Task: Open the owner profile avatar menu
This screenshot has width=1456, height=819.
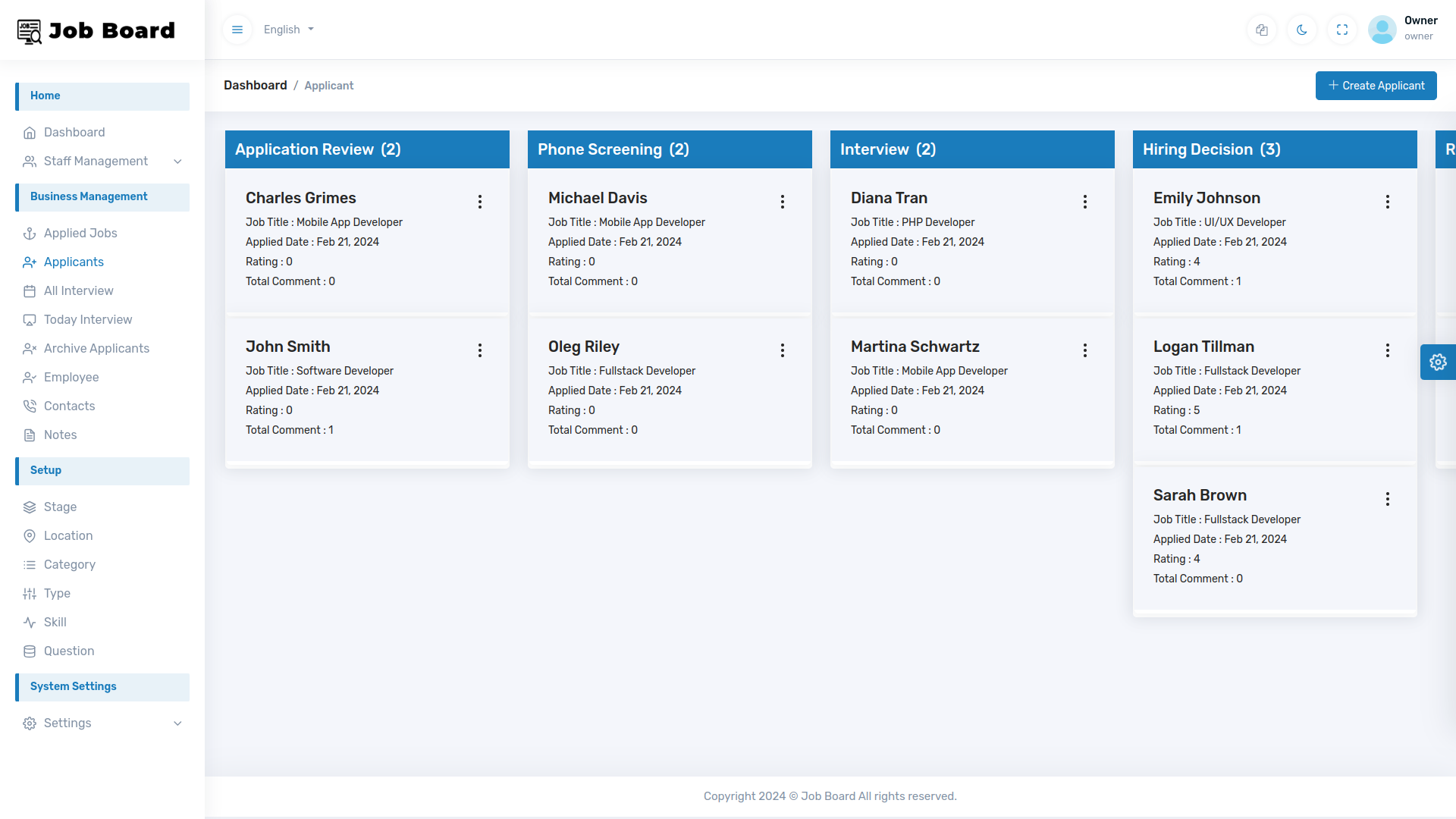Action: pos(1382,30)
